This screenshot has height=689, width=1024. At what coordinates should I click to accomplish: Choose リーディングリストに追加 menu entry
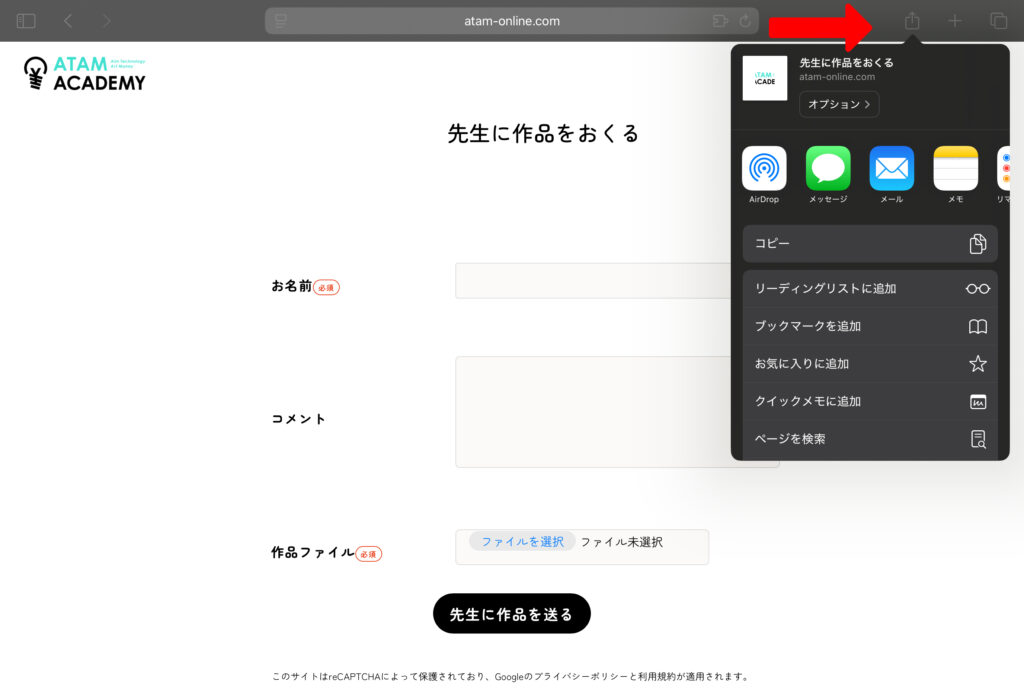870,289
